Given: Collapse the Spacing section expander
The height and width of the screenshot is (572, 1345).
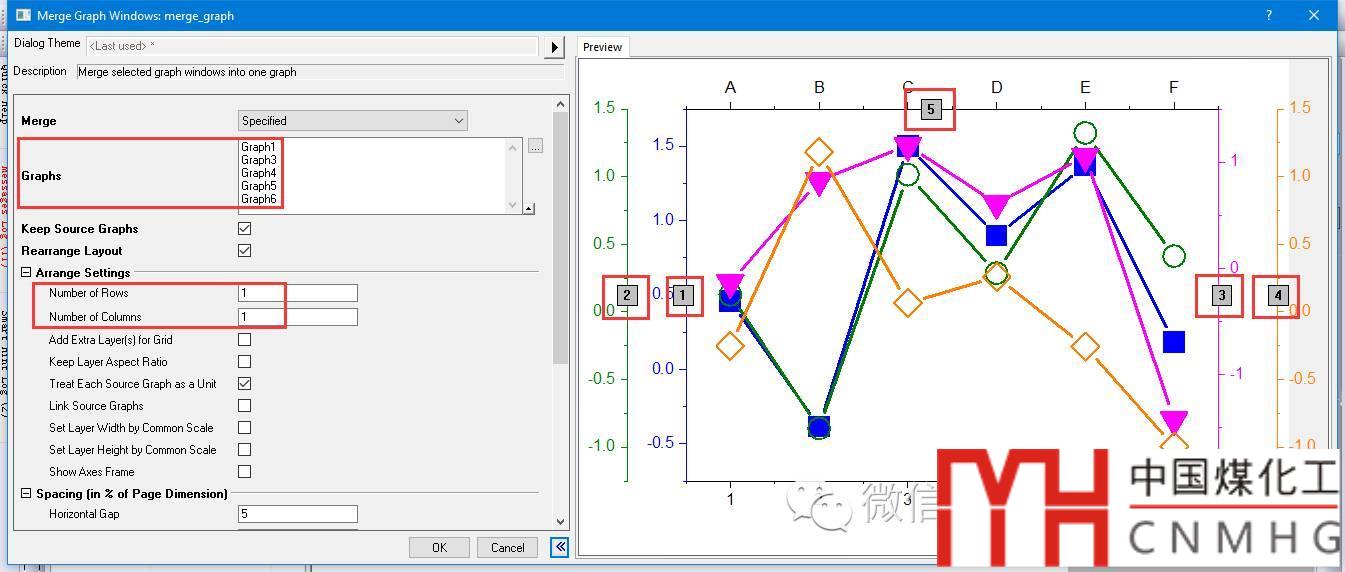Looking at the screenshot, I should (x=26, y=494).
